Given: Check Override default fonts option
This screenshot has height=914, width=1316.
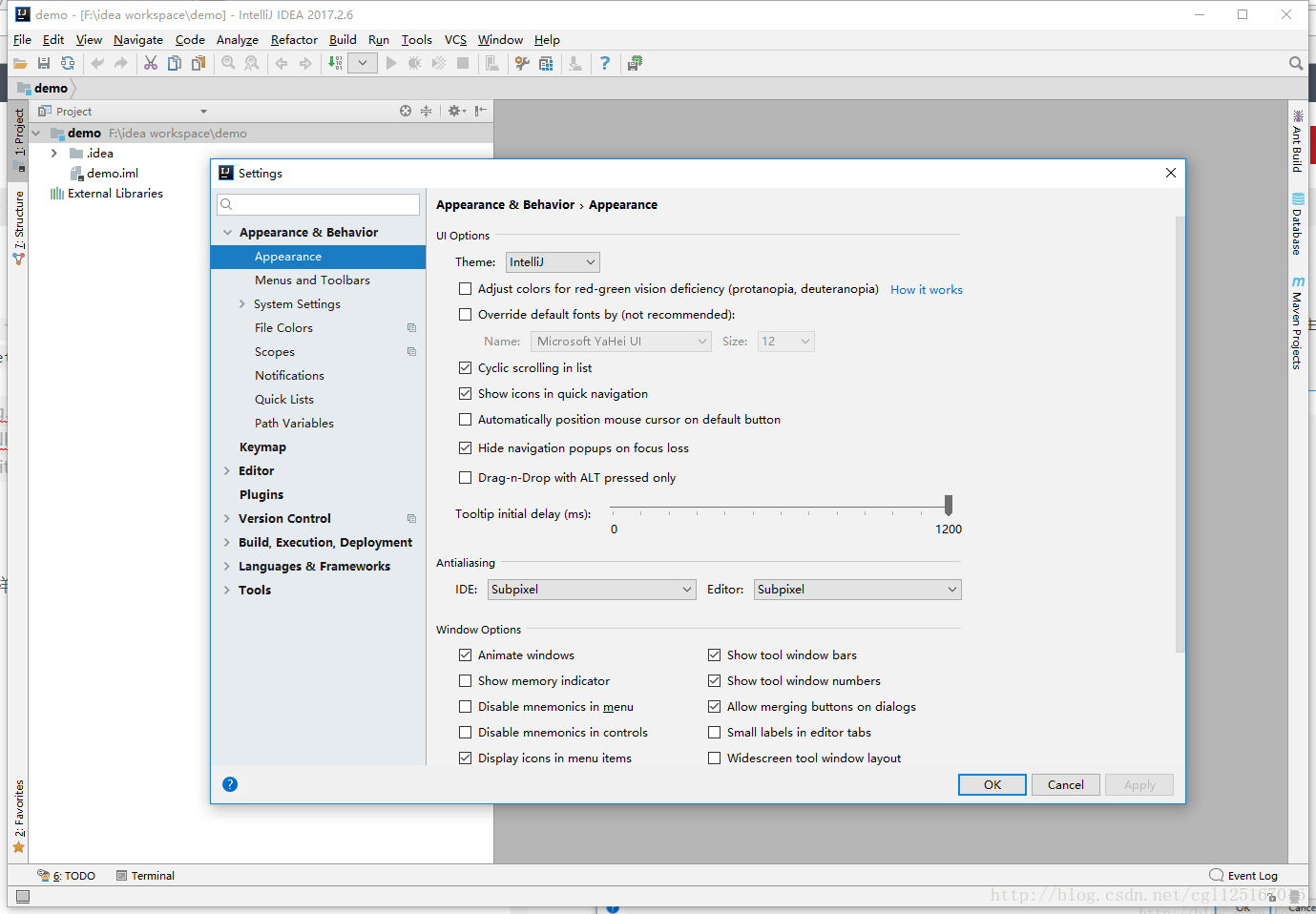Looking at the screenshot, I should pyautogui.click(x=466, y=314).
